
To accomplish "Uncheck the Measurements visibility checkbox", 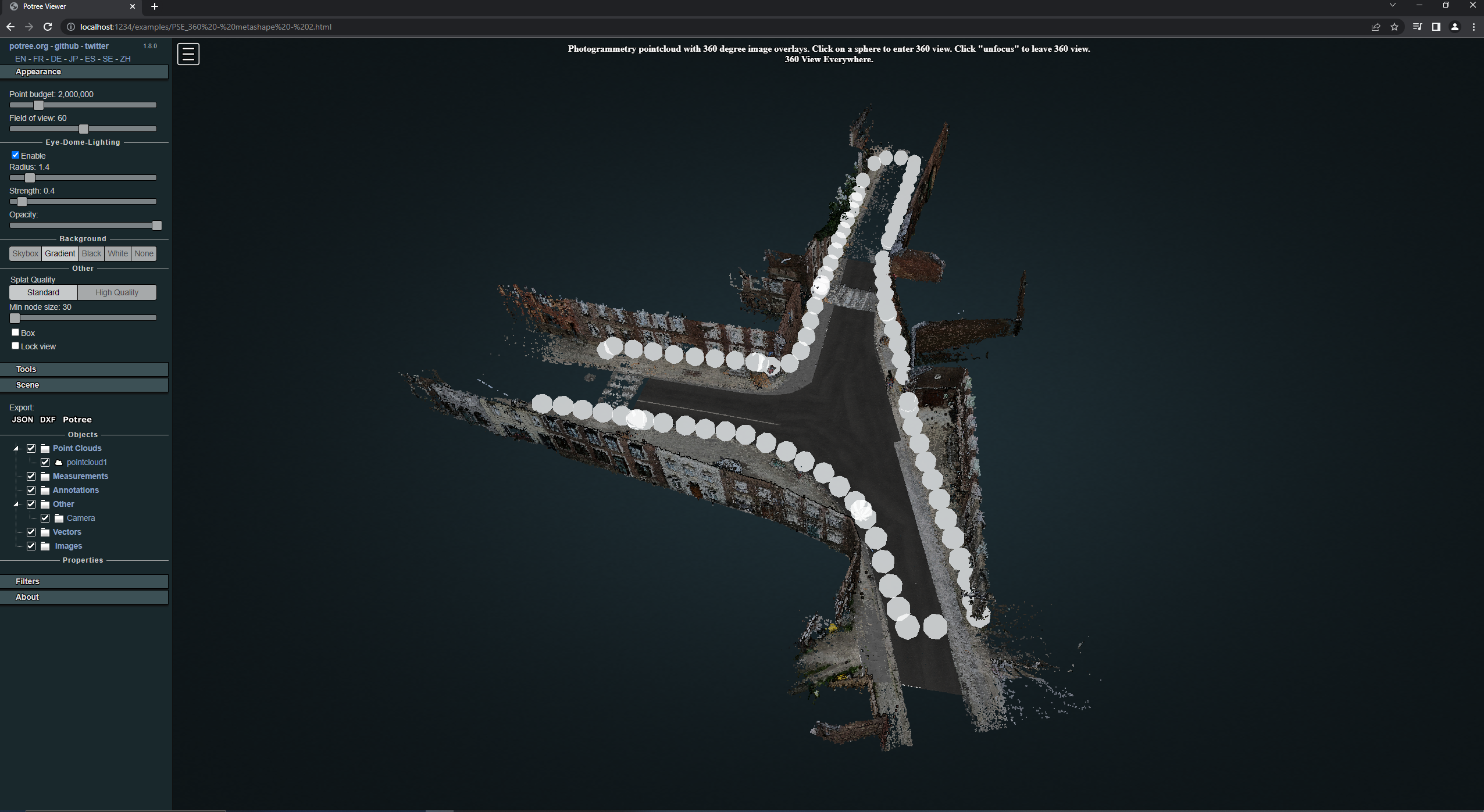I will point(31,477).
